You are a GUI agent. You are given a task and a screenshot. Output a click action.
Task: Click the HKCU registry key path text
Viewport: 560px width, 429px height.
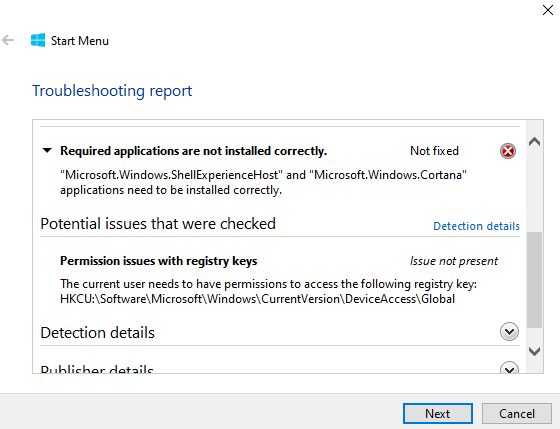[x=258, y=299]
